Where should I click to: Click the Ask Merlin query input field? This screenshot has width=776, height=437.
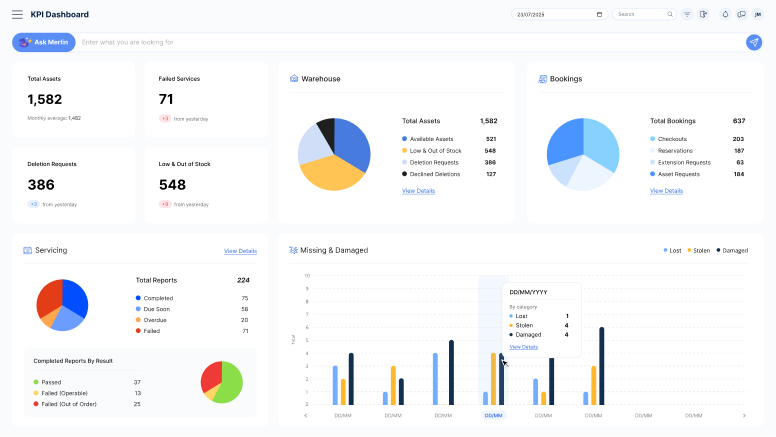(400, 42)
